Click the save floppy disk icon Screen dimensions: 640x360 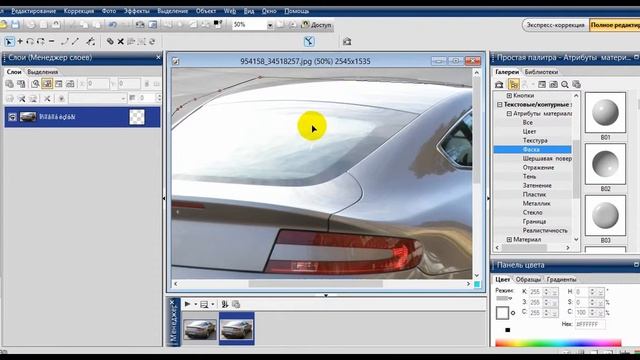pos(15,24)
